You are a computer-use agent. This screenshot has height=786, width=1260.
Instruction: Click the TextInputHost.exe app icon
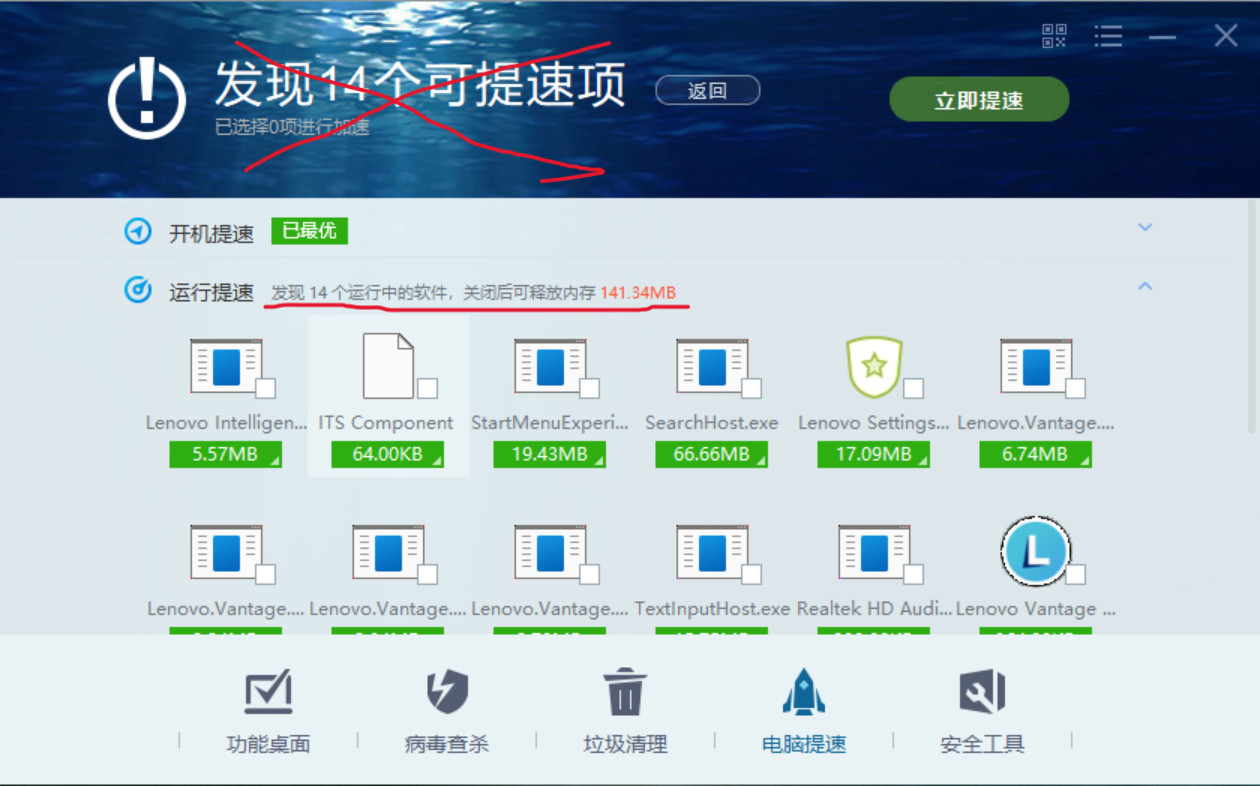pyautogui.click(x=712, y=553)
